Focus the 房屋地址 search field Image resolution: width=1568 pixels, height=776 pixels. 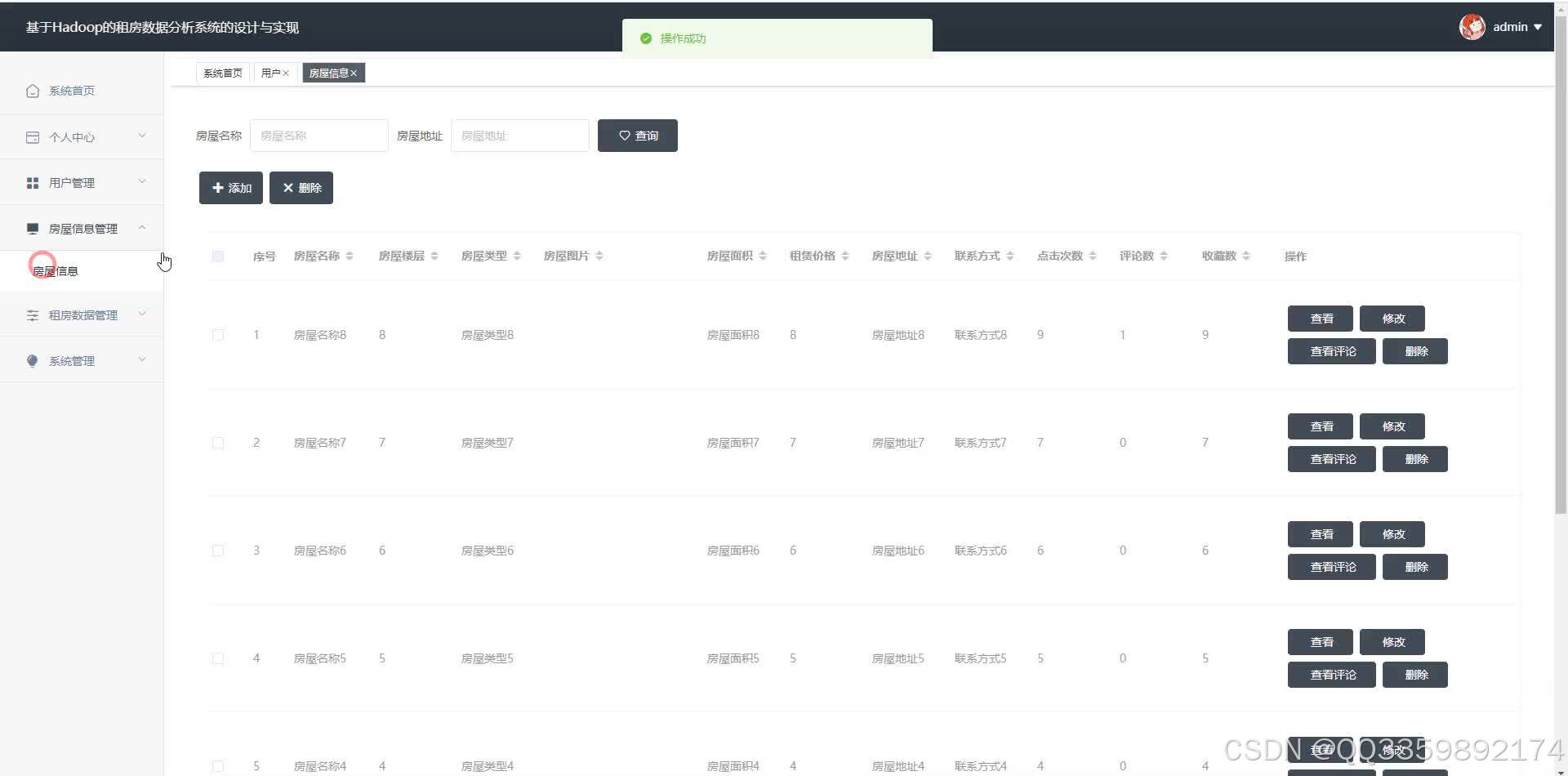tap(520, 136)
